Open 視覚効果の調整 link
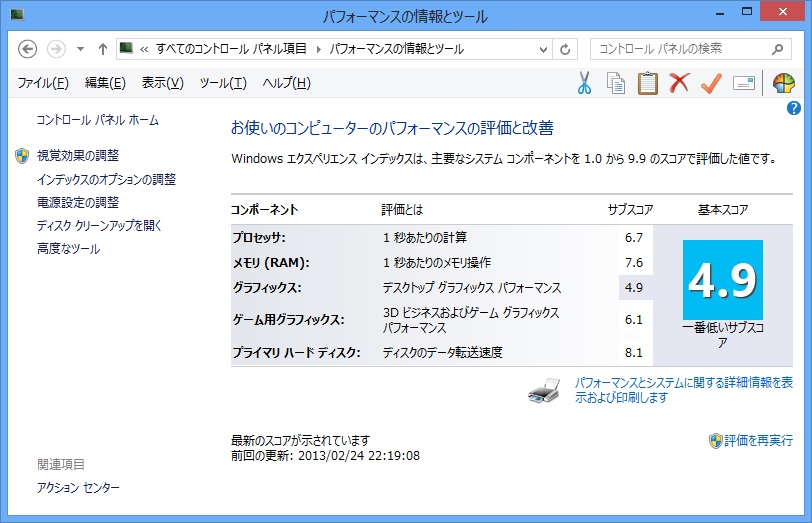This screenshot has height=523, width=812. 78,155
